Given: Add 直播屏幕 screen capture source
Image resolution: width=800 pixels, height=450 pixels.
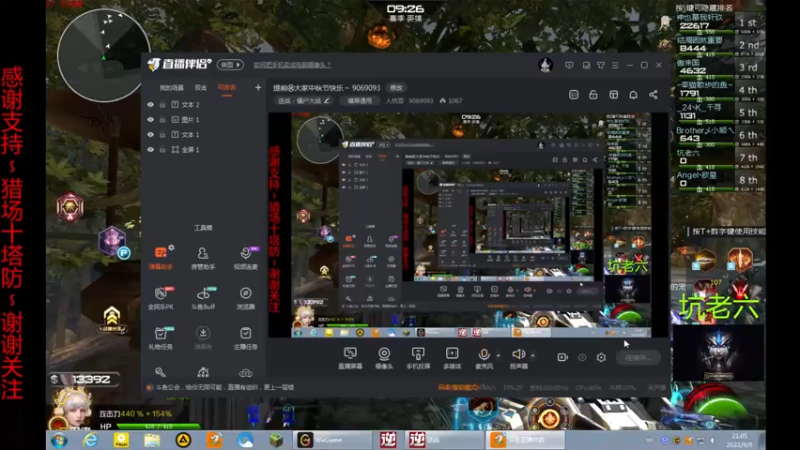Looking at the screenshot, I should pyautogui.click(x=350, y=358).
